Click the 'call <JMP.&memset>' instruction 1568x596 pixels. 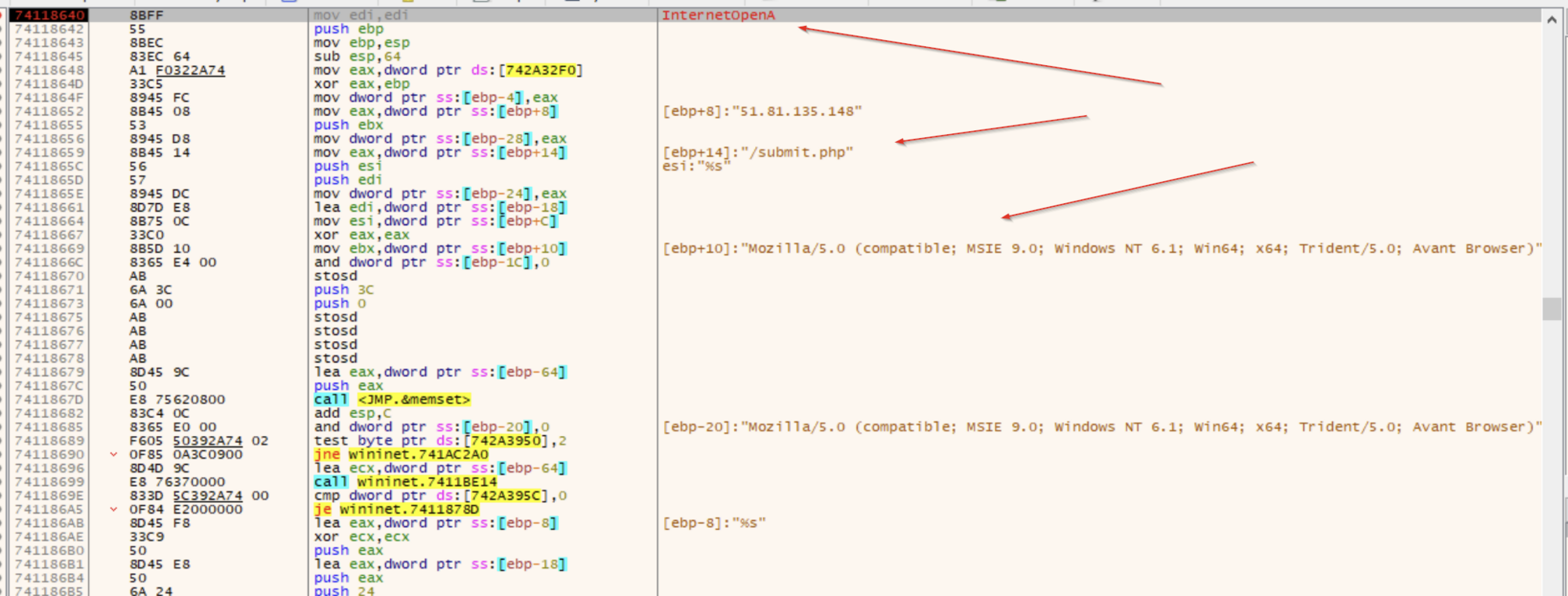[x=392, y=399]
